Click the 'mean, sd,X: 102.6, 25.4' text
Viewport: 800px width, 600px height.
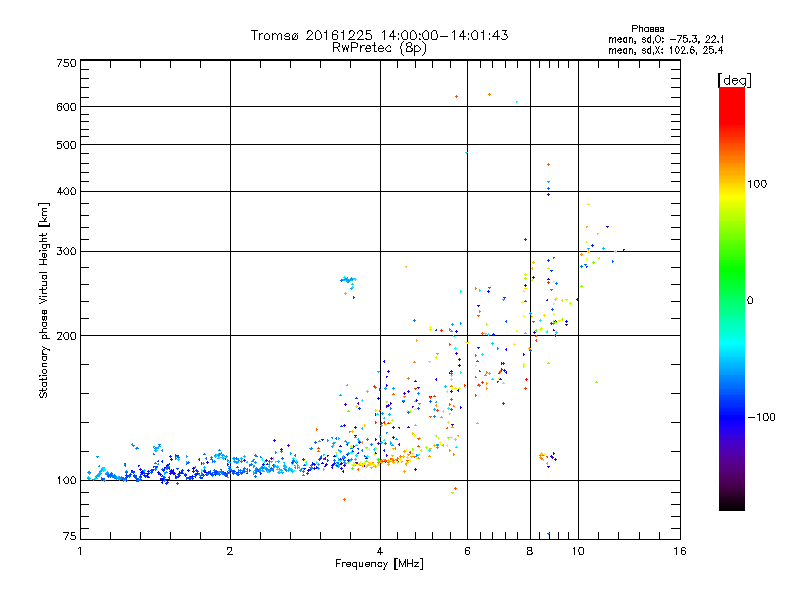665,50
